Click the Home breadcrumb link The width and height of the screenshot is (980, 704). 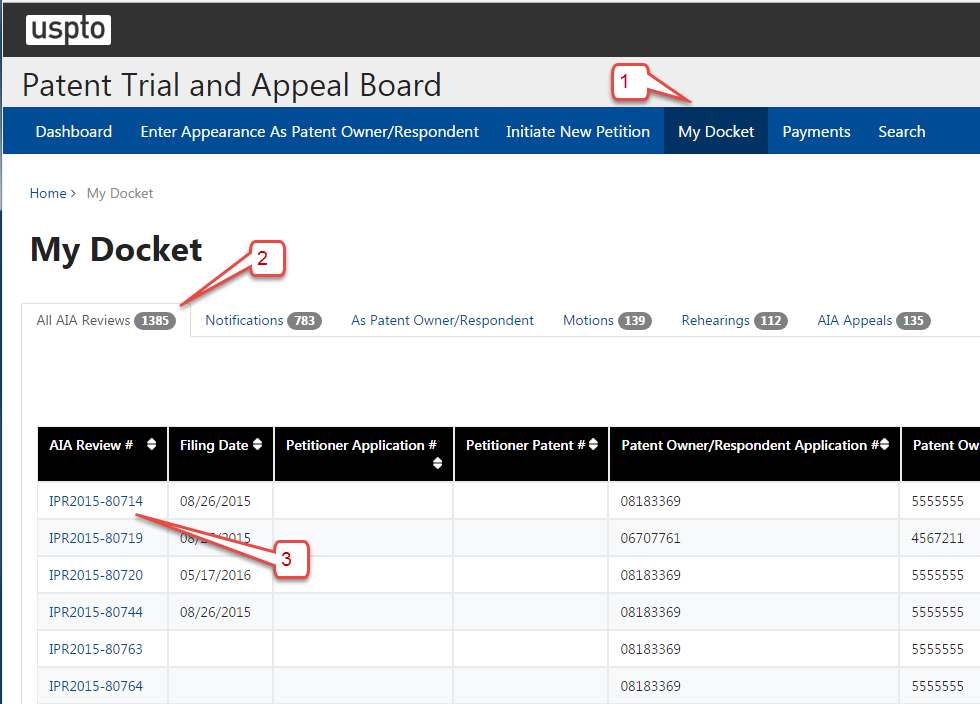pos(48,194)
